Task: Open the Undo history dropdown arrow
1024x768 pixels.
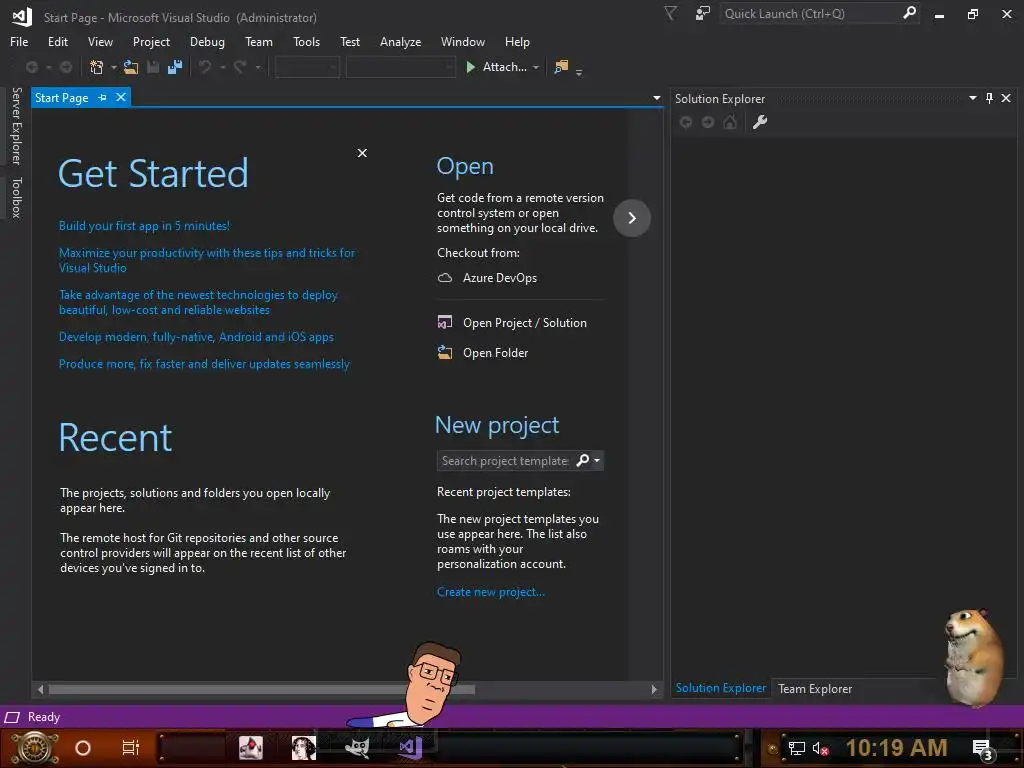Action: coord(223,67)
